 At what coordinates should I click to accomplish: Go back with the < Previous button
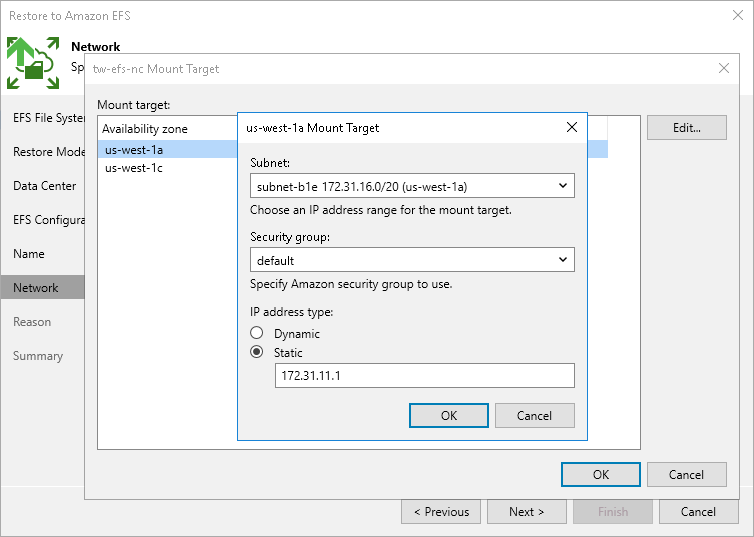coord(441,512)
